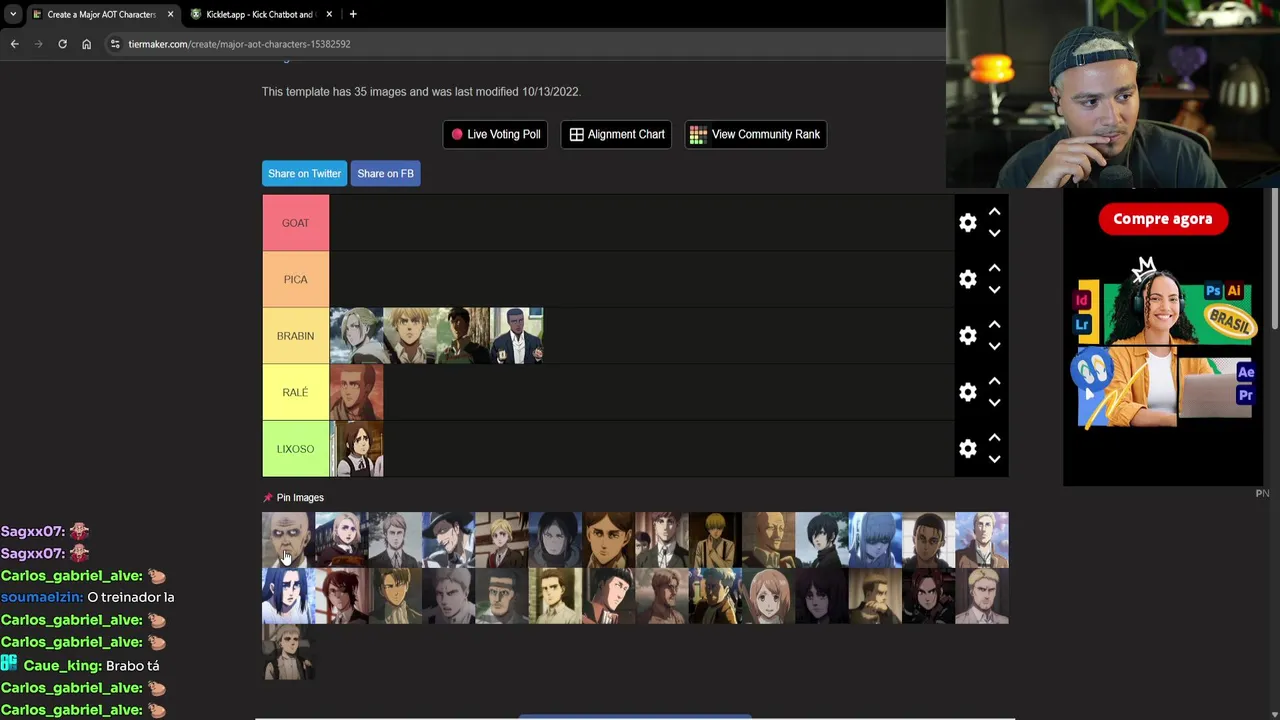This screenshot has height=720, width=1280.
Task: Click Caue_king's chat message "Brabo tá"
Action: coord(133,665)
